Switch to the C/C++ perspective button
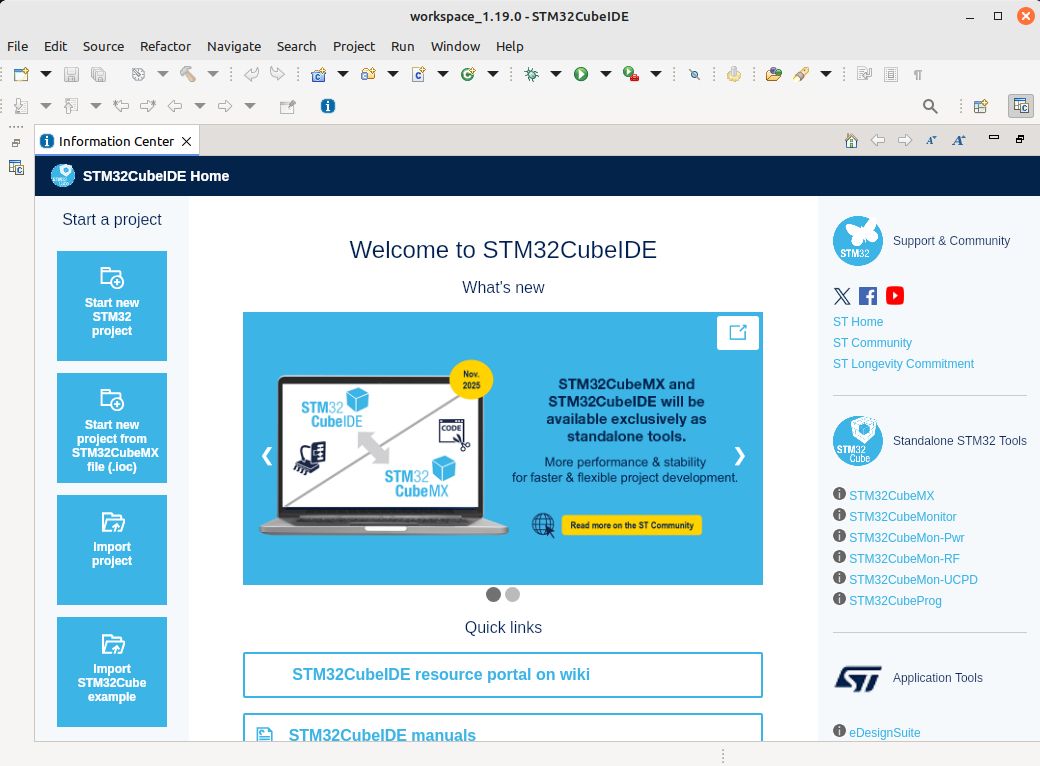Viewport: 1040px width, 766px height. 1021,106
